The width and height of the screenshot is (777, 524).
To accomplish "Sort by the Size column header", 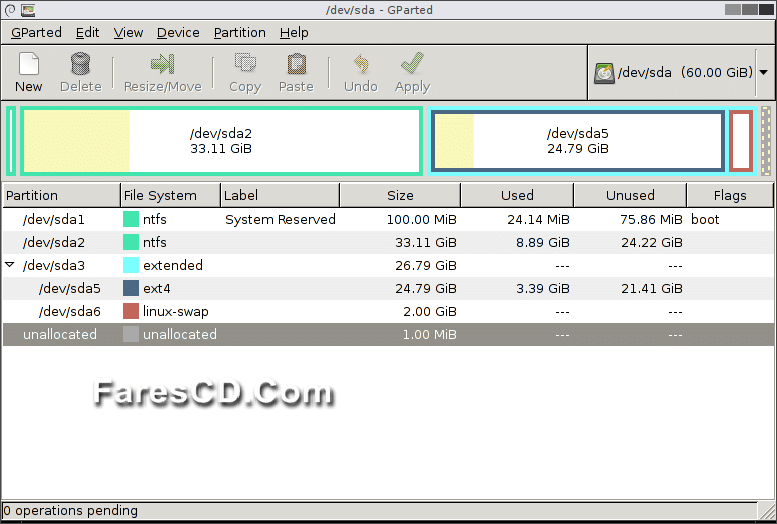I will click(x=400, y=195).
